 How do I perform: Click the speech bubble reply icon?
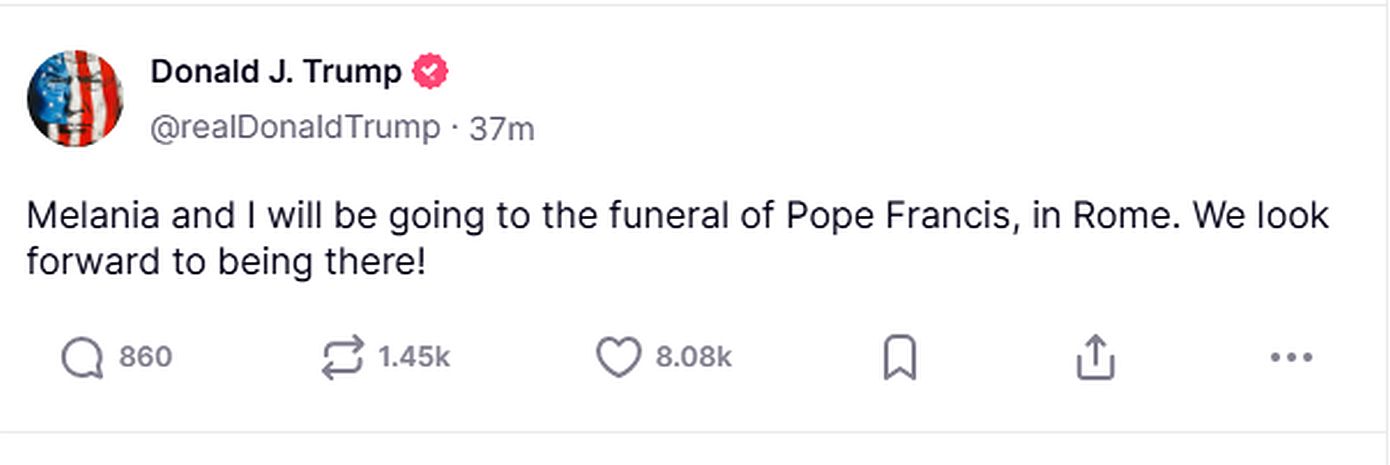[81, 358]
